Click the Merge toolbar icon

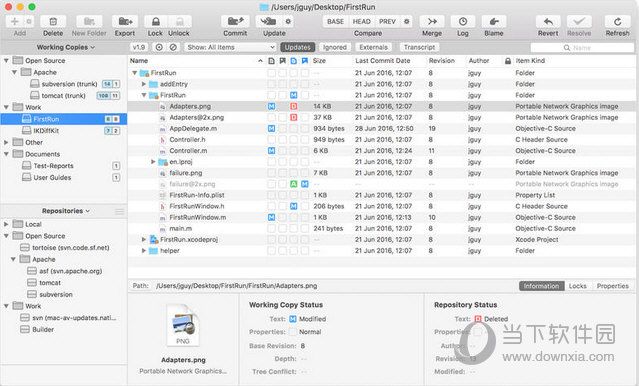432,22
